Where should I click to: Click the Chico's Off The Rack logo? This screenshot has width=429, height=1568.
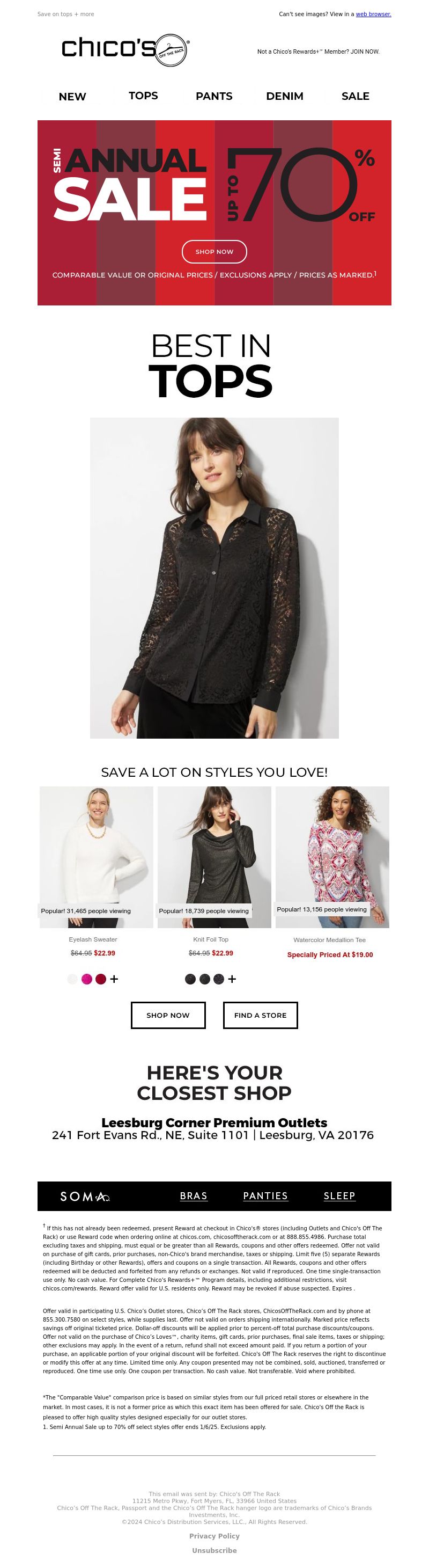pyautogui.click(x=125, y=49)
